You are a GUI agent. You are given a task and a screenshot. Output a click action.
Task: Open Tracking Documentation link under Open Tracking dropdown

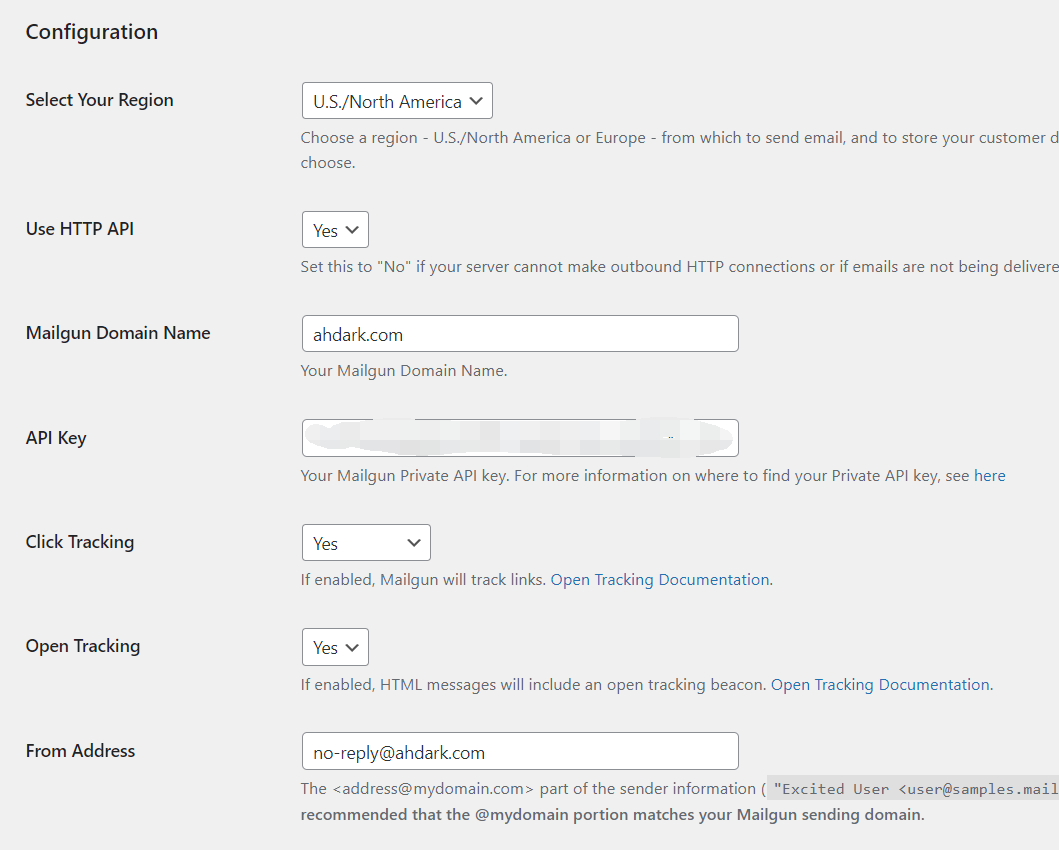[880, 685]
